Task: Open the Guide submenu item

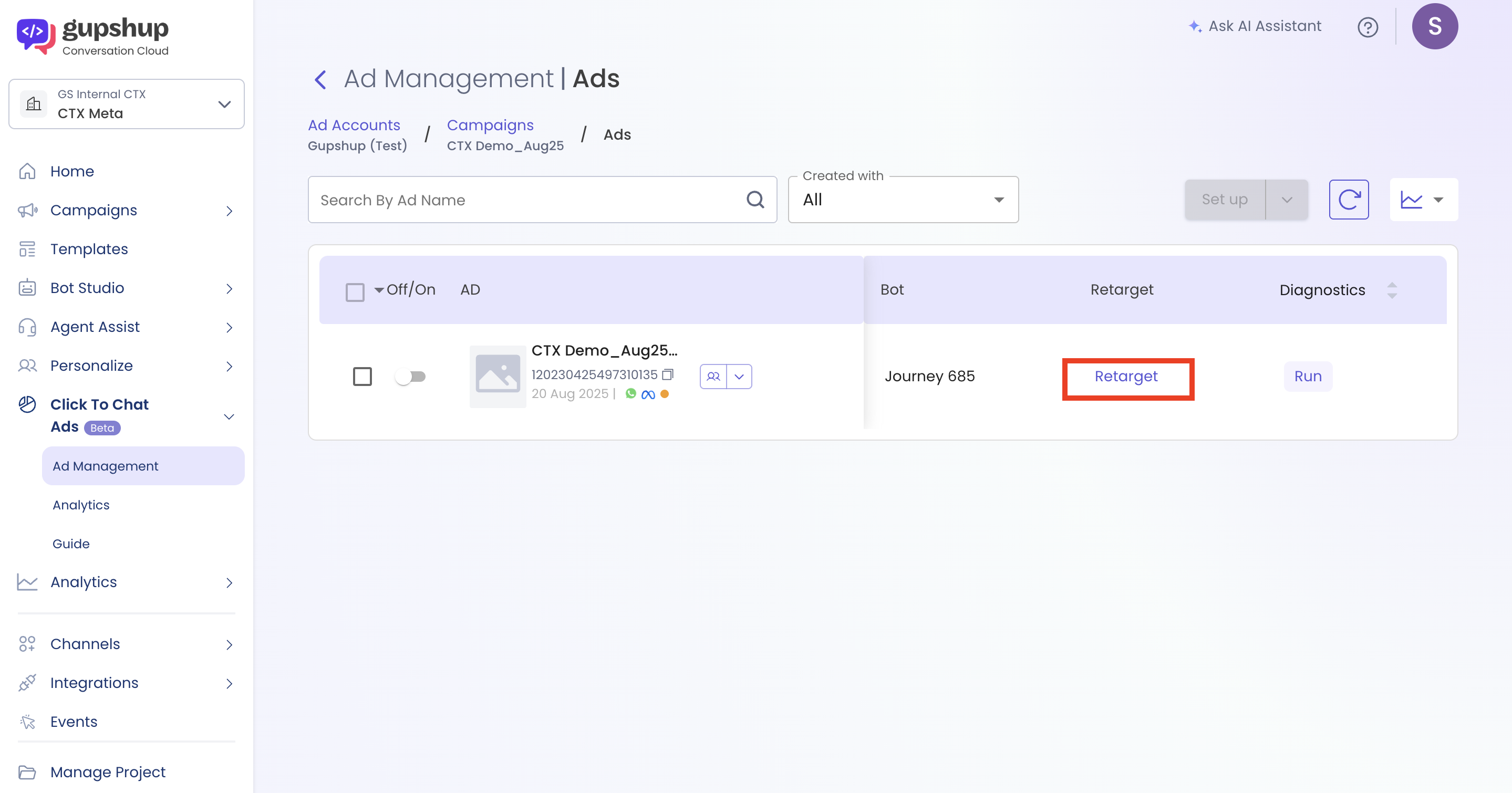Action: pos(71,544)
